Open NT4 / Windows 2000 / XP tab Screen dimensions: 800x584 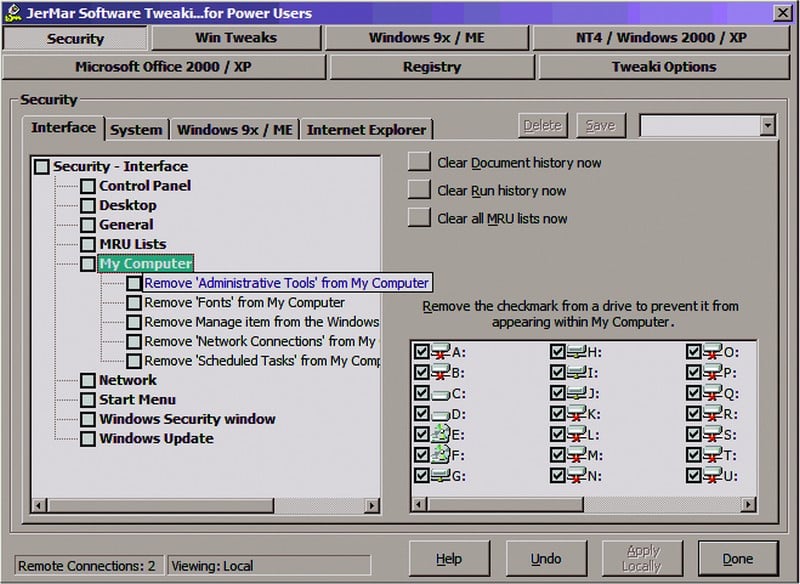(x=661, y=38)
